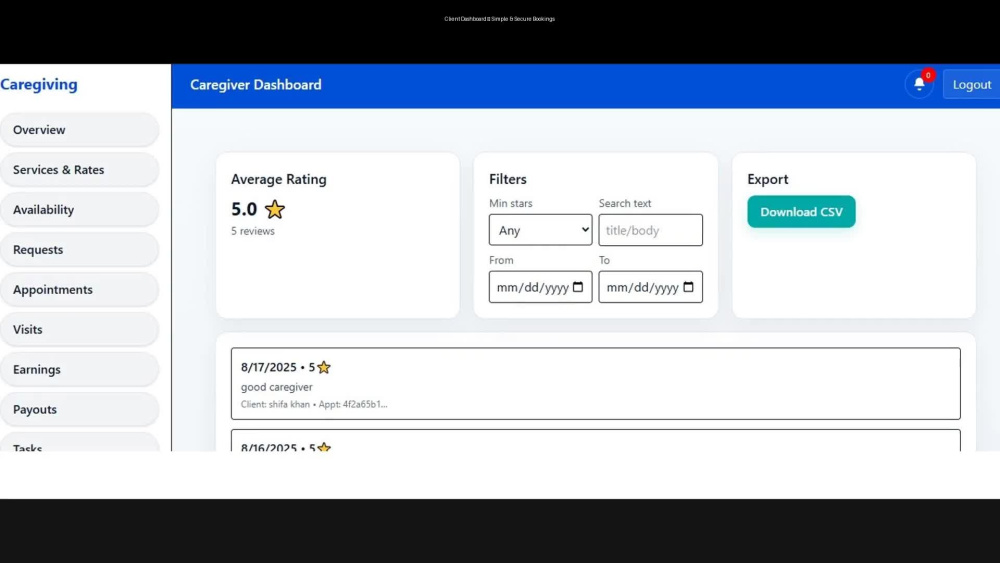Open the Min stars dropdown
This screenshot has height=563, width=1000.
pyautogui.click(x=540, y=230)
